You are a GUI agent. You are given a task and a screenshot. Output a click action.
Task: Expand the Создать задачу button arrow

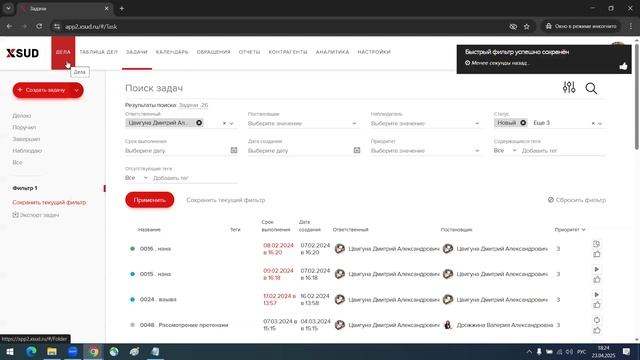(x=76, y=90)
